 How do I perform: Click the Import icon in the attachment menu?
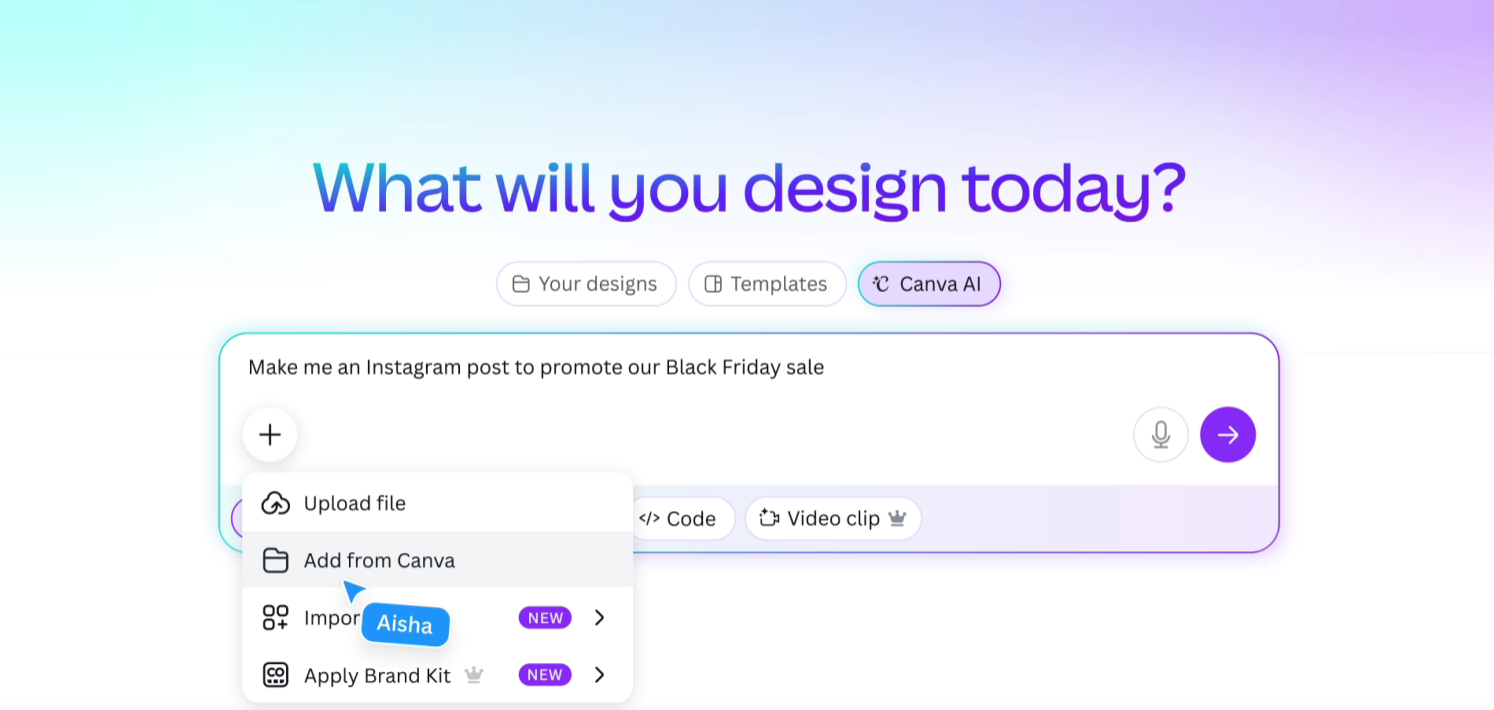pos(275,618)
